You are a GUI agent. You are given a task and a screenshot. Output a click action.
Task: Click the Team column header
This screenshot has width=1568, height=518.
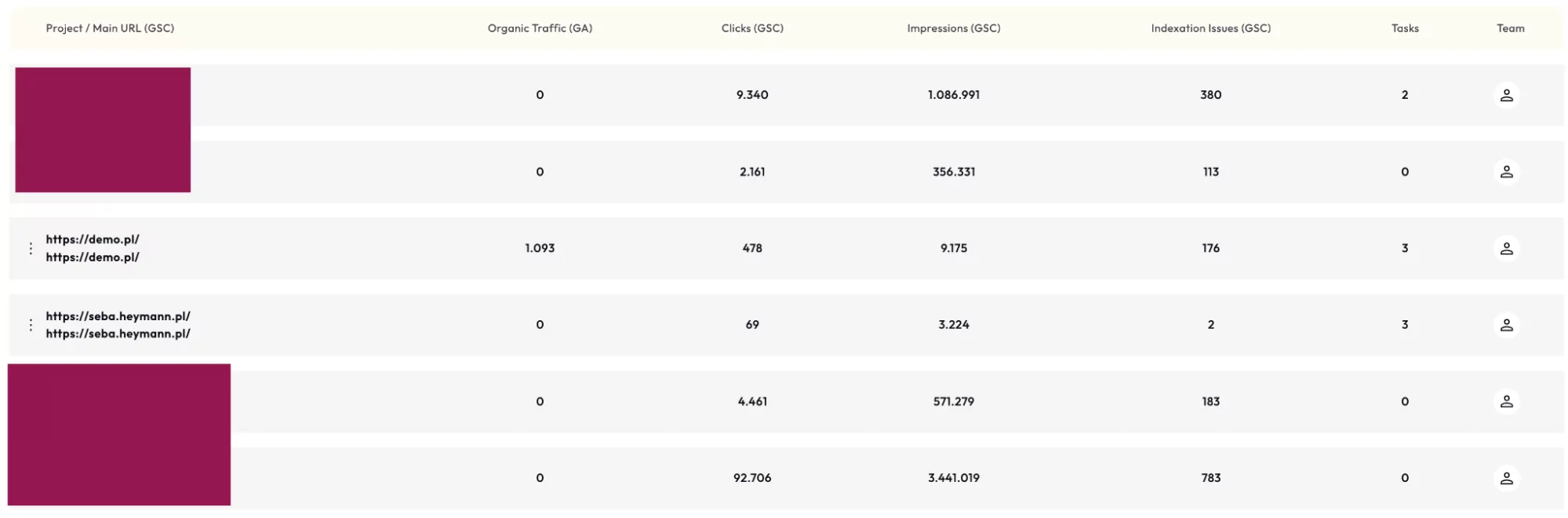click(1510, 28)
